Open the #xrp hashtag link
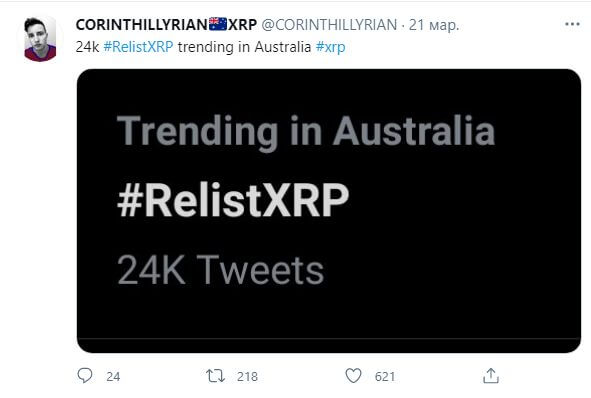 click(x=331, y=47)
